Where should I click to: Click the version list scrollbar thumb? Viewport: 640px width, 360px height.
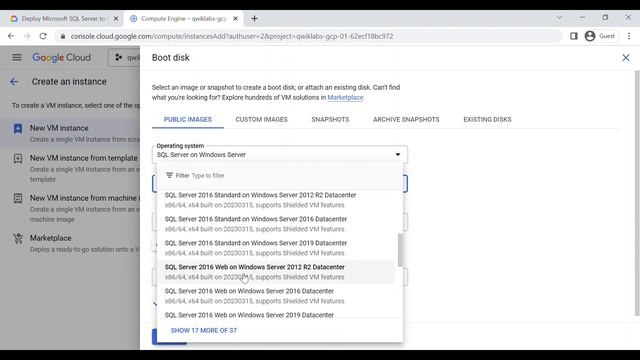(400, 250)
